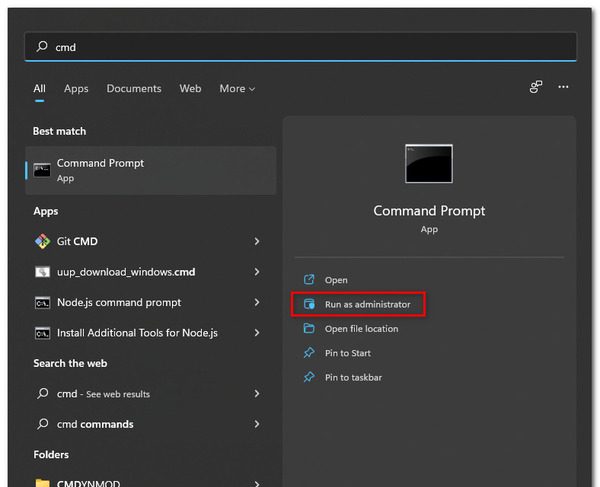
Task: Click the Run as administrator shield icon
Action: 309,304
